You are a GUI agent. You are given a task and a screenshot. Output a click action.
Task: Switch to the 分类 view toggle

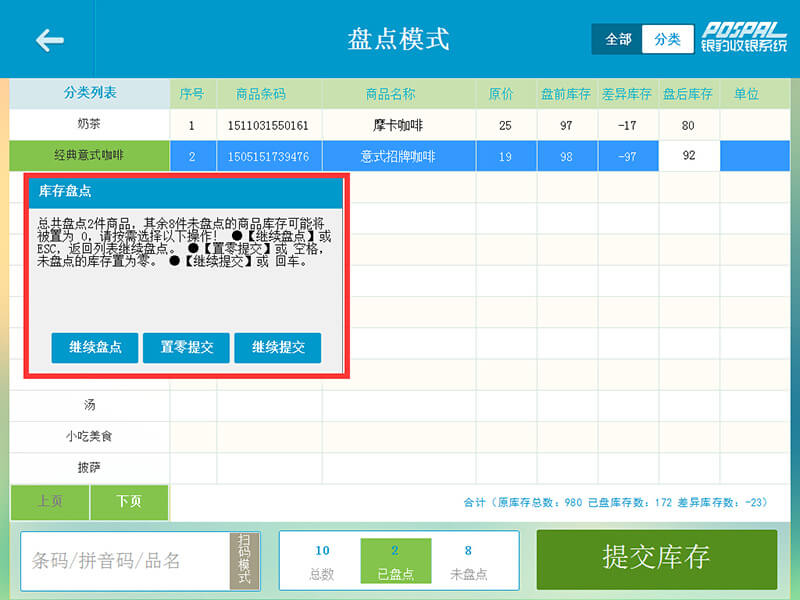667,39
